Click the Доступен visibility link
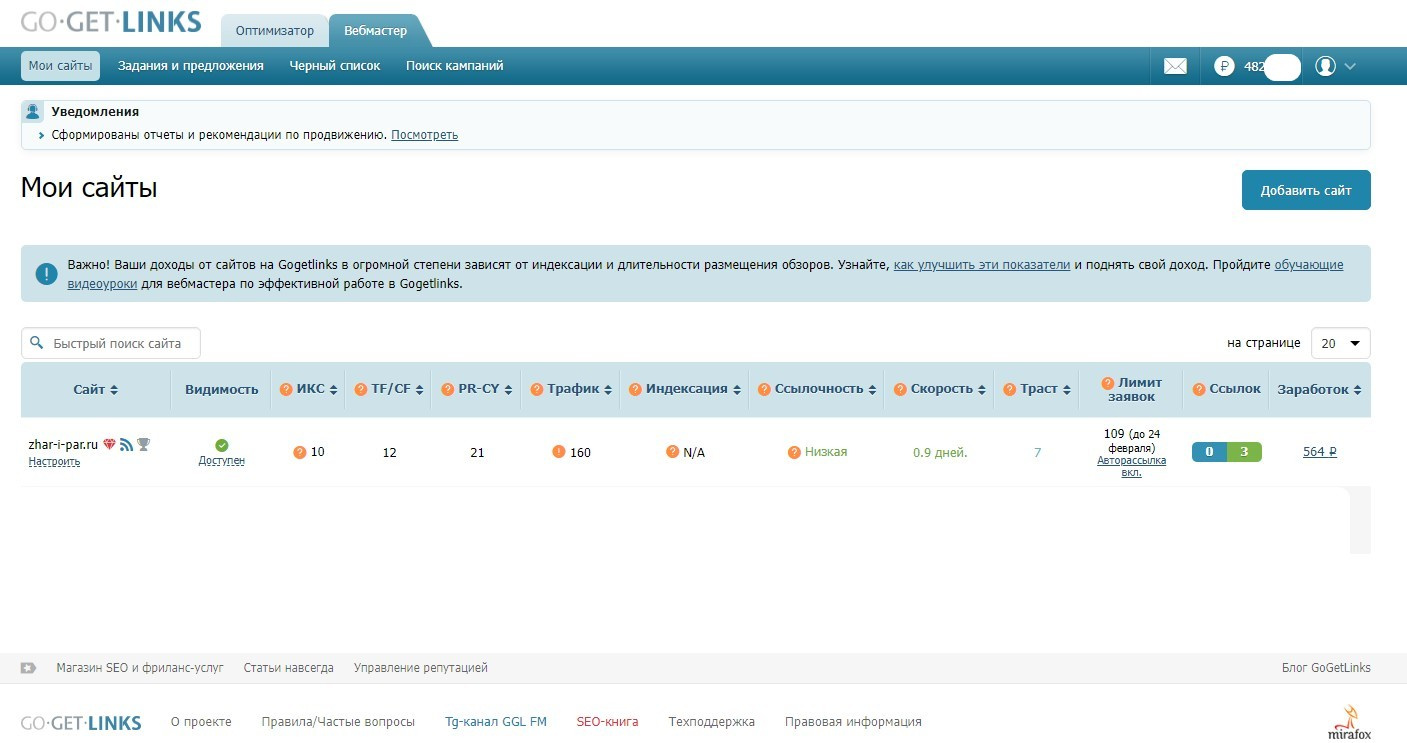 (x=222, y=461)
